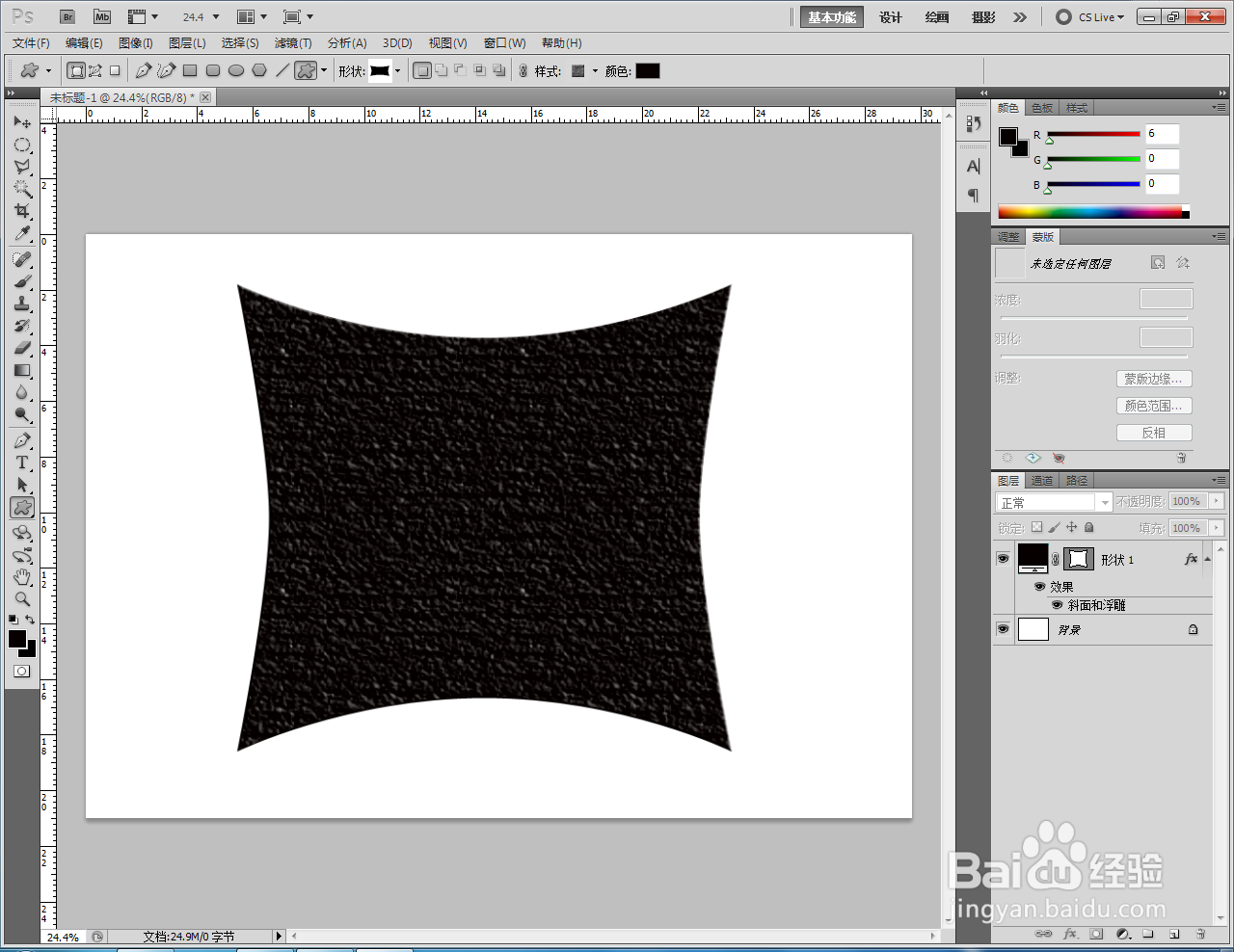Screen dimensions: 1234x952
Task: Select the Pen tool in toolbox
Action: coord(22,440)
